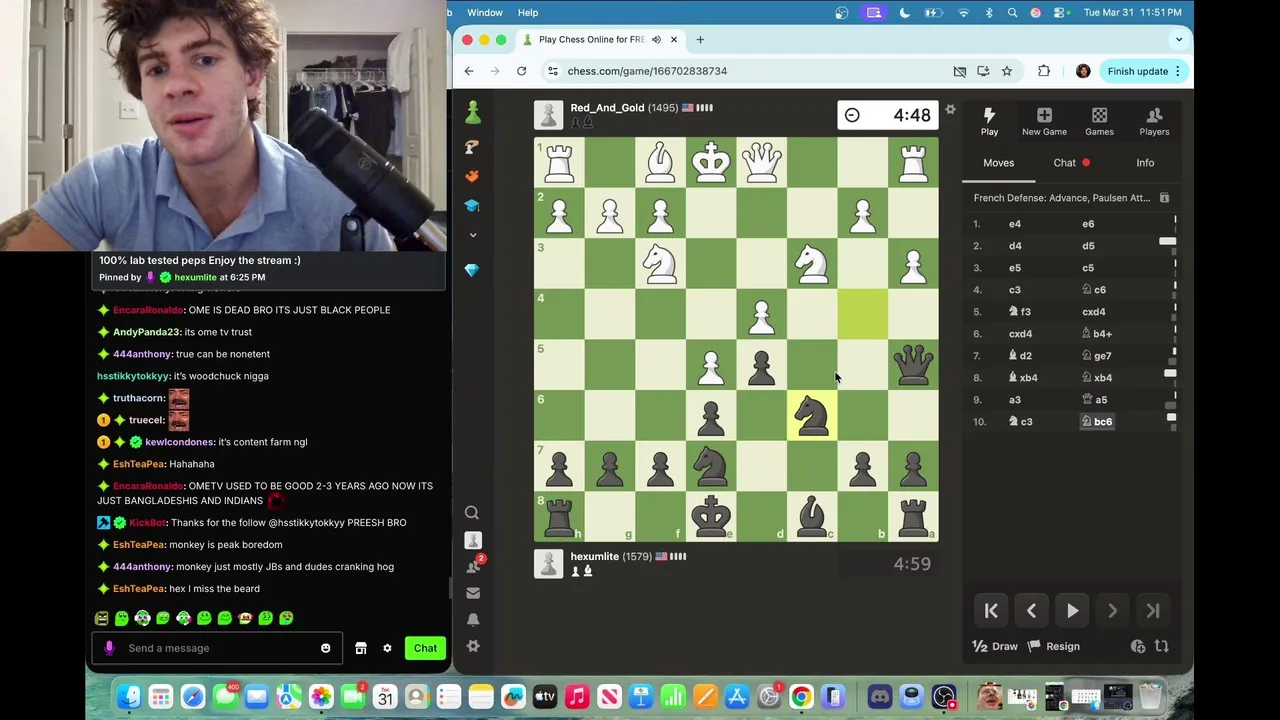Open the chess.com pawn logo home
This screenshot has width=1280, height=720.
473,112
